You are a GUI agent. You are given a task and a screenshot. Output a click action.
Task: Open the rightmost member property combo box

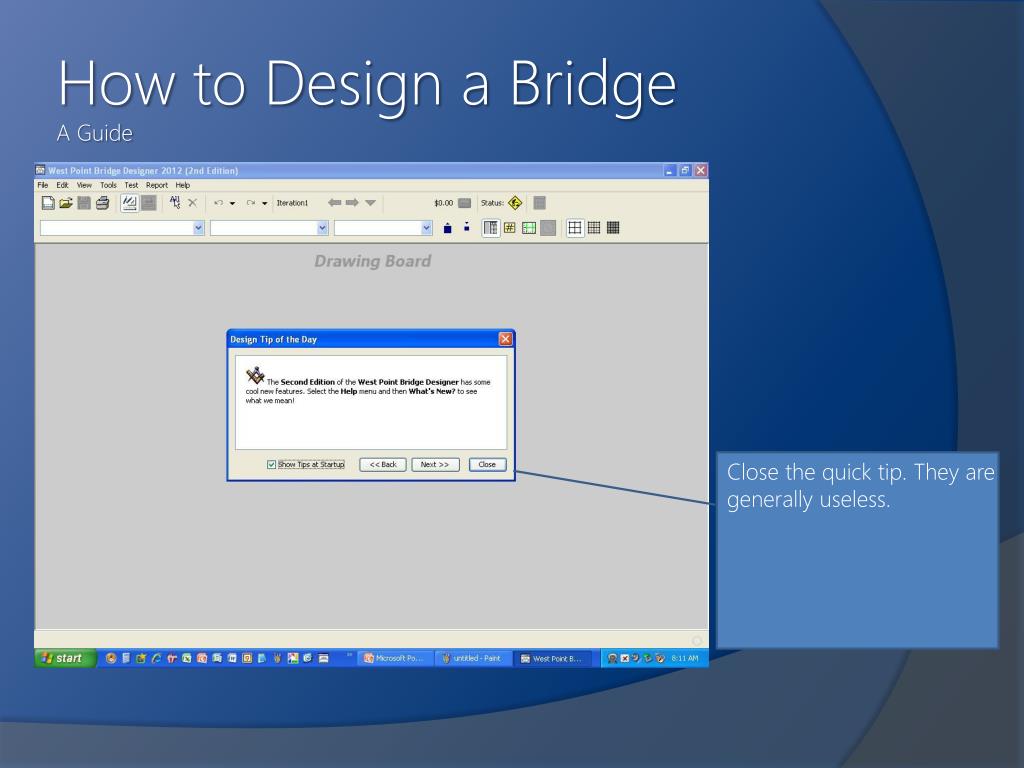tap(383, 228)
